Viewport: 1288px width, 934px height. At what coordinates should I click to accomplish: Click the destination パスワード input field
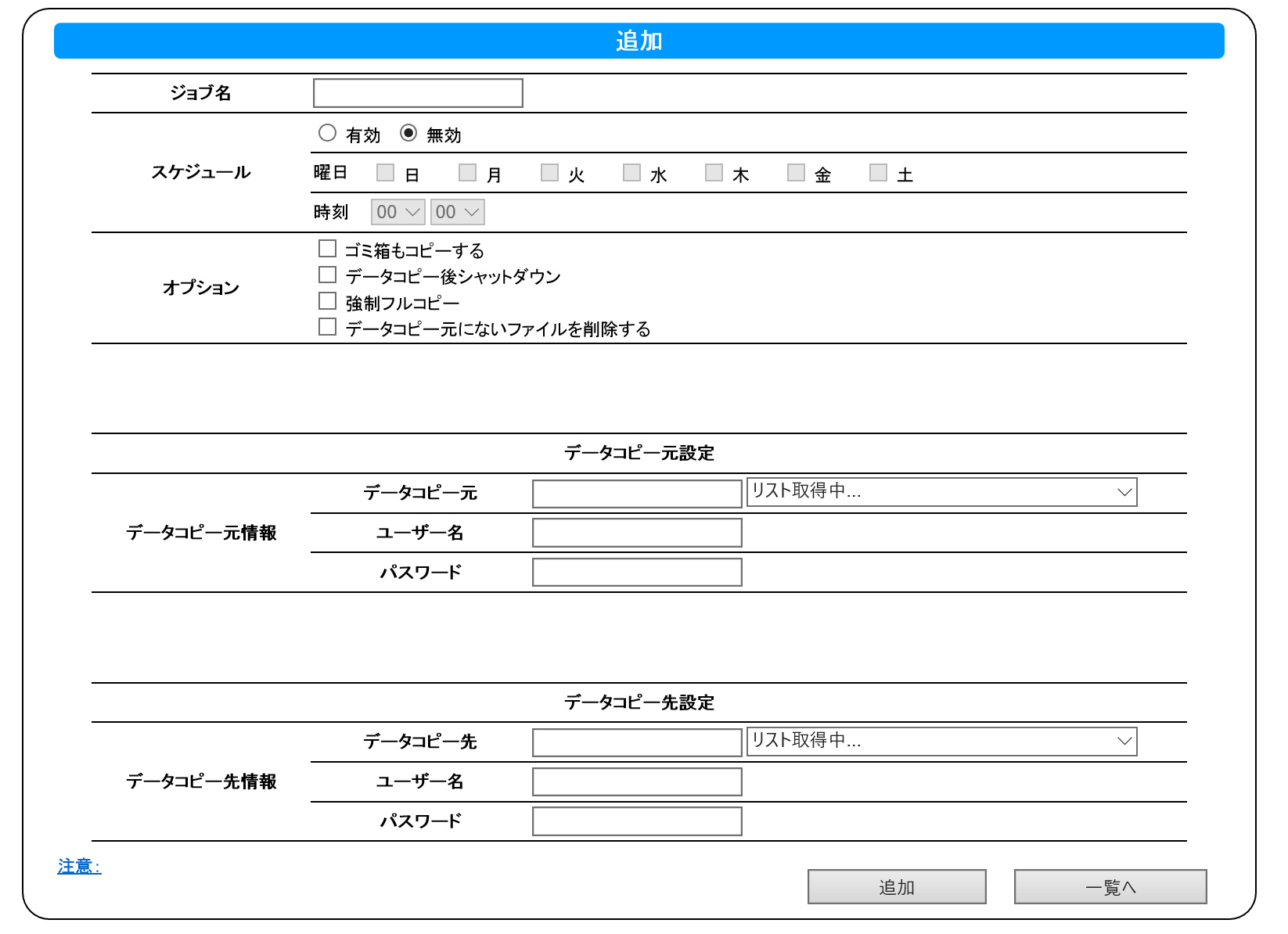[x=637, y=821]
